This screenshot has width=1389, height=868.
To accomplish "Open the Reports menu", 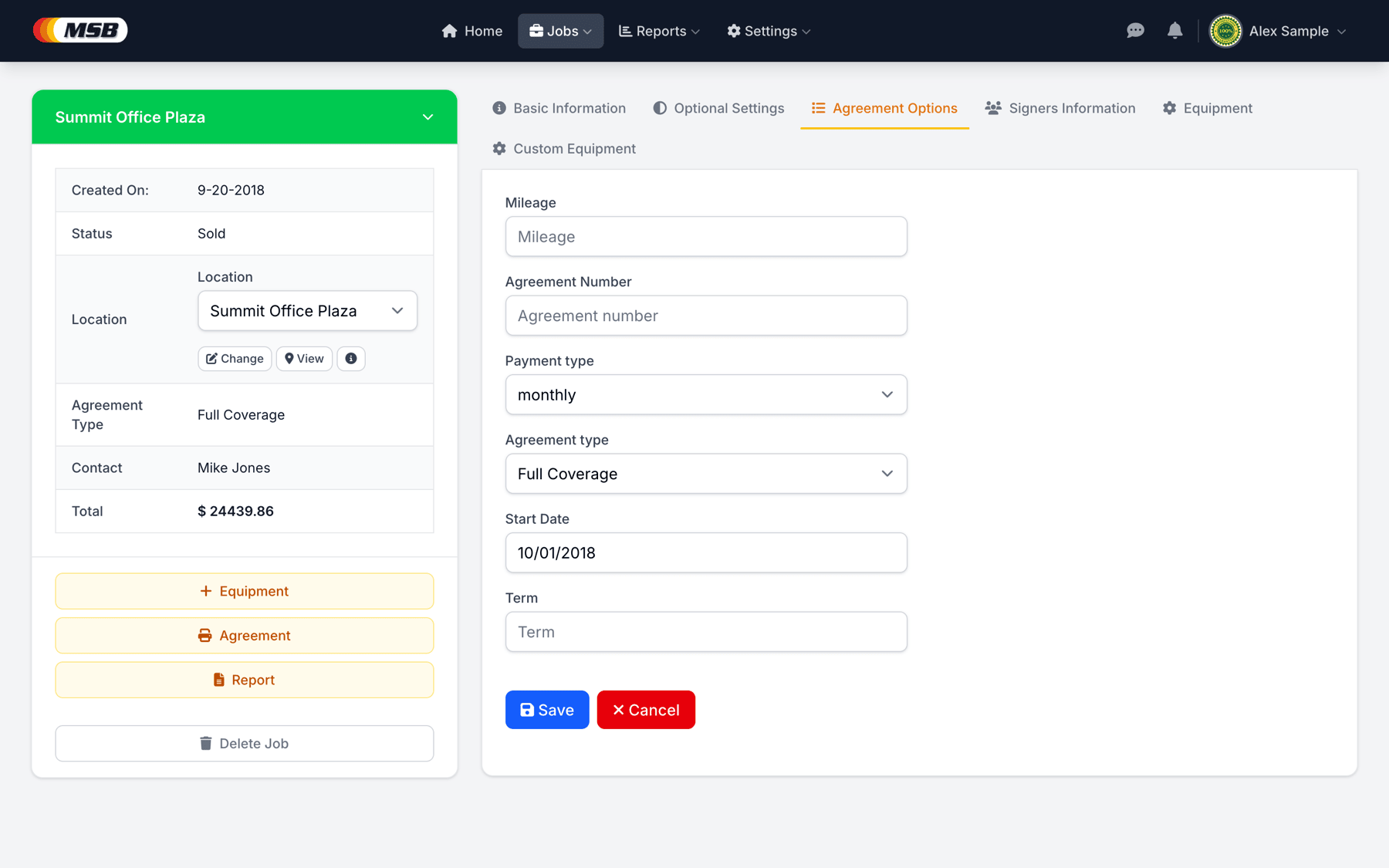I will [659, 31].
